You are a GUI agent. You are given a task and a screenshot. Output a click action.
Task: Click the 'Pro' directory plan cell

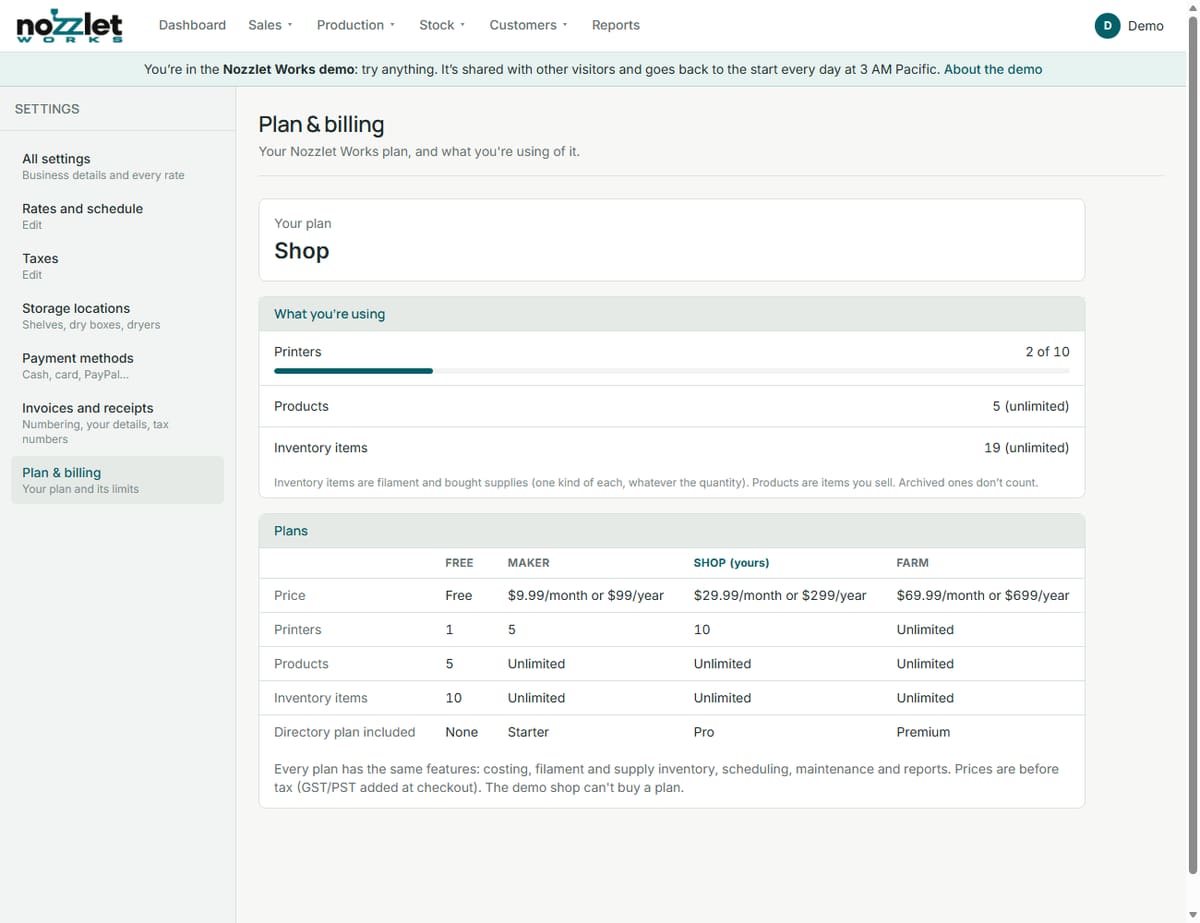tap(704, 732)
